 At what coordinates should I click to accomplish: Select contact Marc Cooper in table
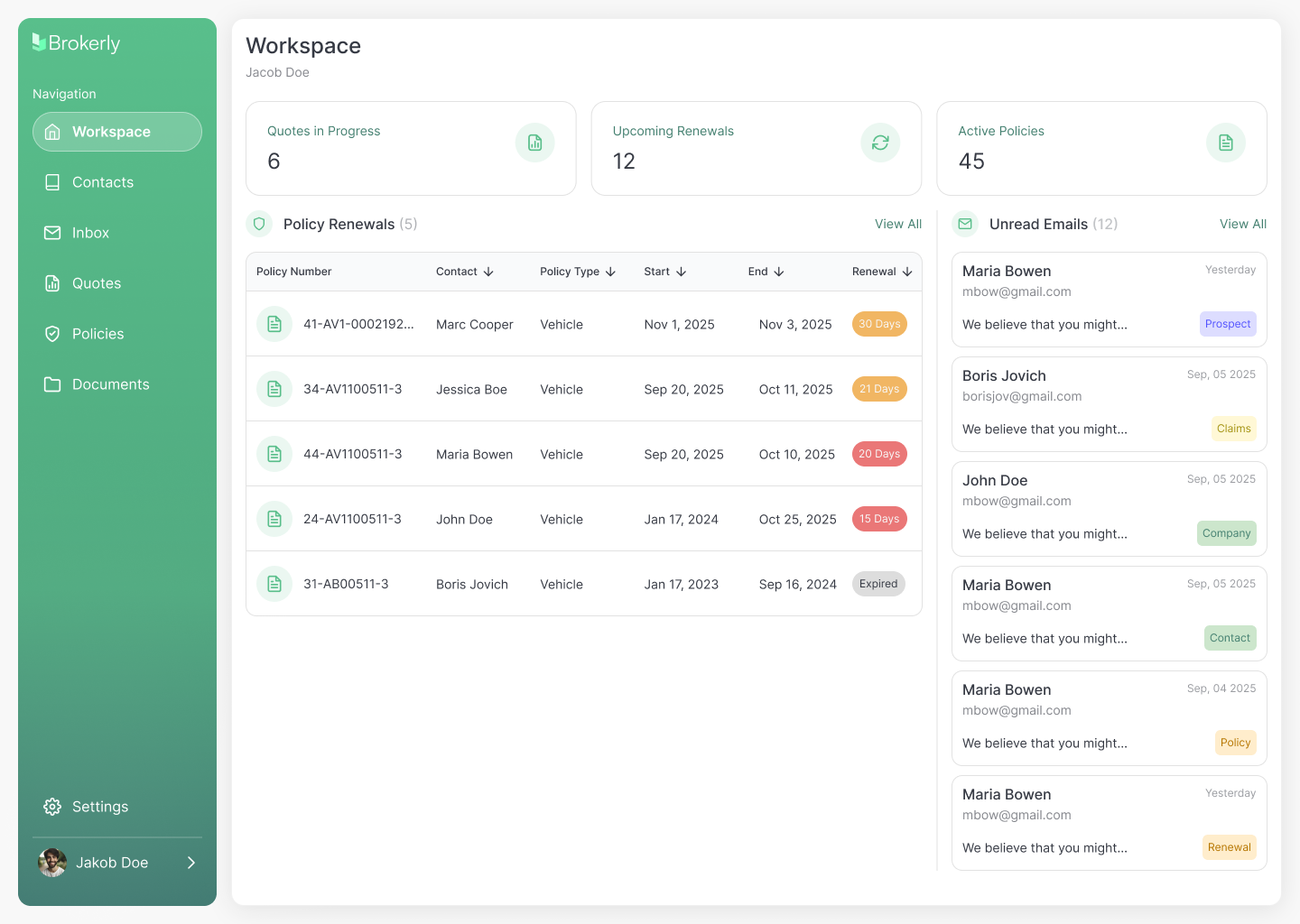click(x=475, y=325)
